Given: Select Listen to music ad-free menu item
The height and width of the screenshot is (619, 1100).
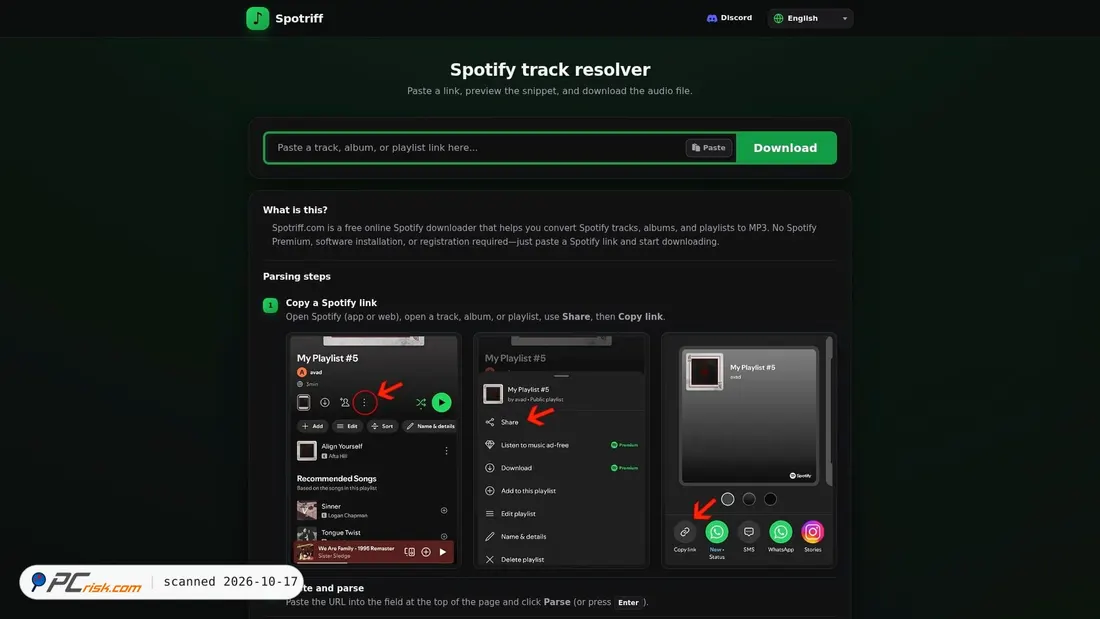Looking at the screenshot, I should (x=561, y=445).
